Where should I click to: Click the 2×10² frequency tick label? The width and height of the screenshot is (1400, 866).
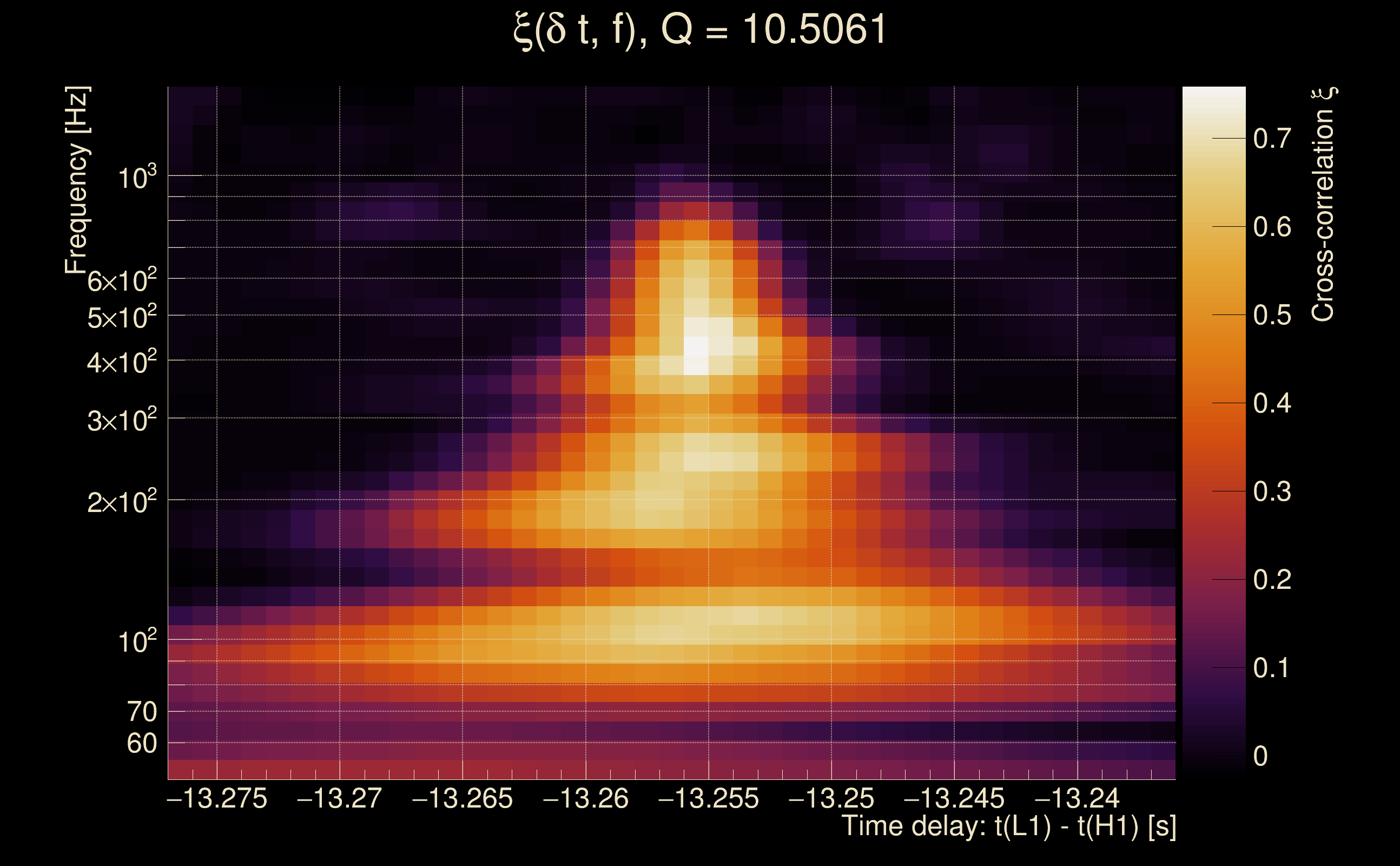pyautogui.click(x=121, y=502)
